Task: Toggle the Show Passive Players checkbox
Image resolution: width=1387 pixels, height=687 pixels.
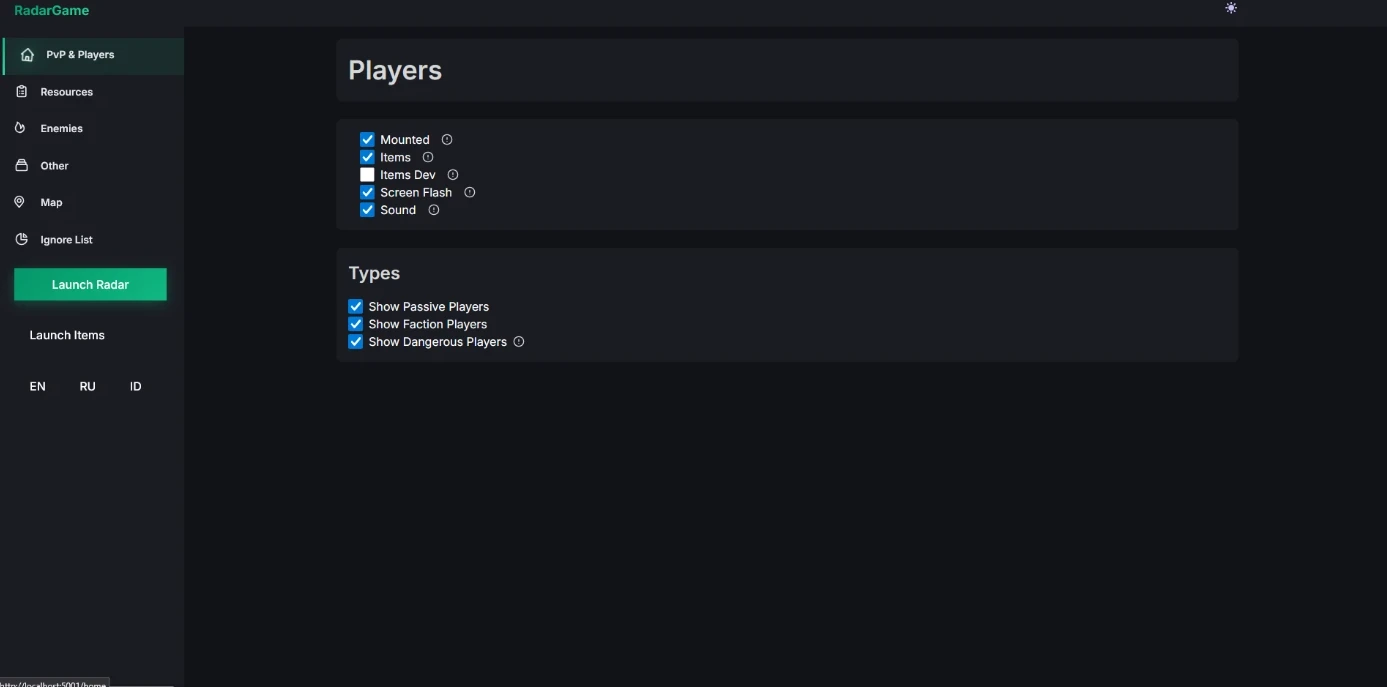Action: 355,307
